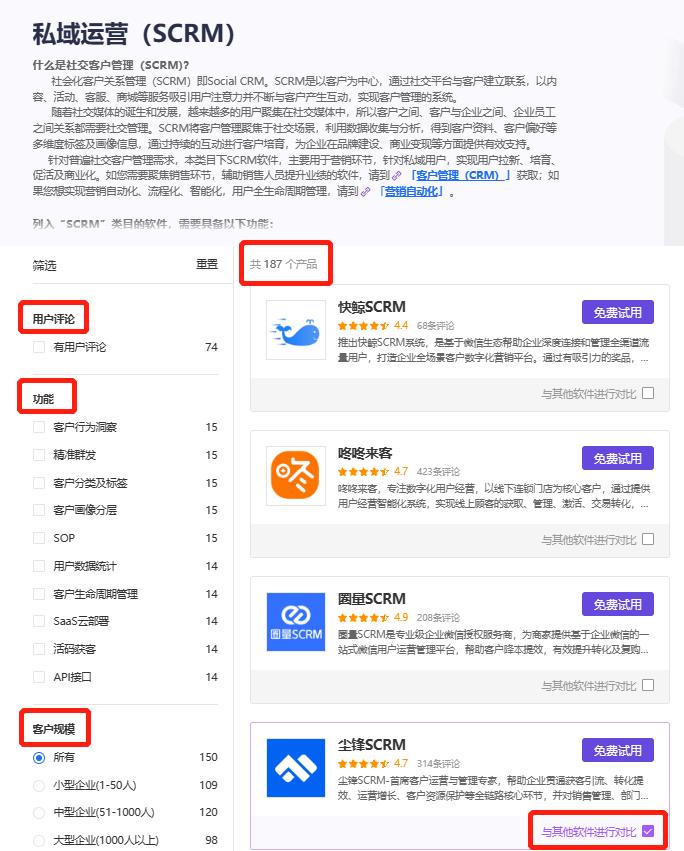Click the 快鲸SCRM whale logo
684x851 pixels.
pyautogui.click(x=296, y=329)
